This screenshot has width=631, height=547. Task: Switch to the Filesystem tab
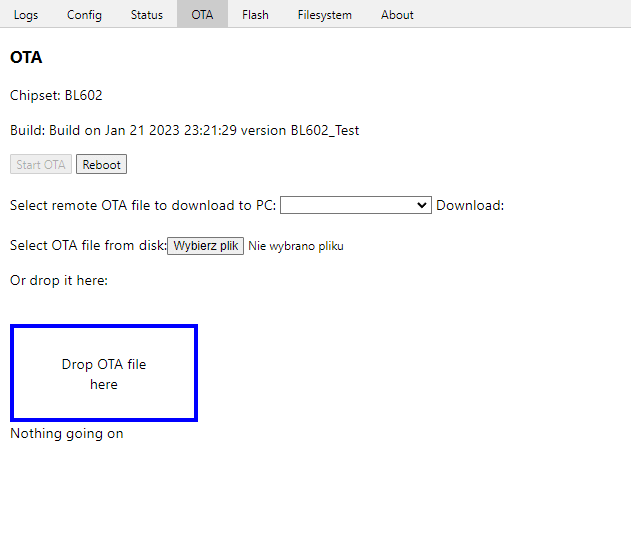[x=324, y=14]
